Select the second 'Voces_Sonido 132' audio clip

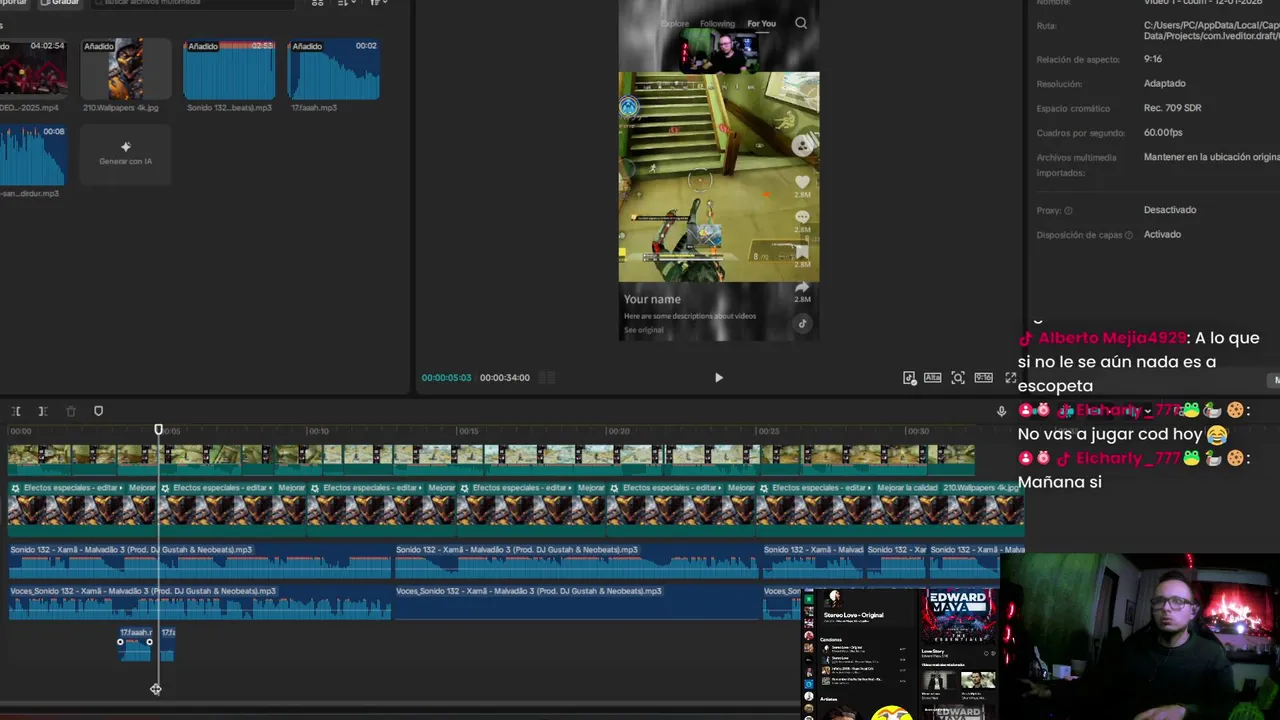[577, 603]
